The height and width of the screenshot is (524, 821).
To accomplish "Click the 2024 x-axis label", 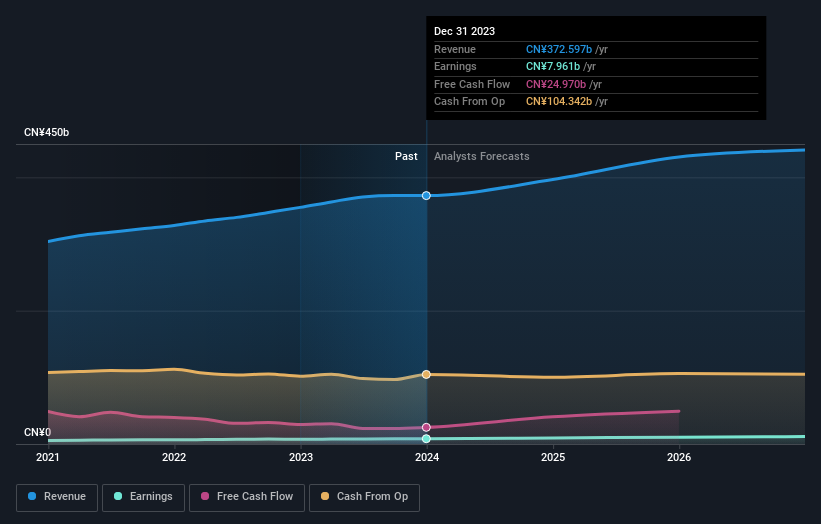I will 427,457.
